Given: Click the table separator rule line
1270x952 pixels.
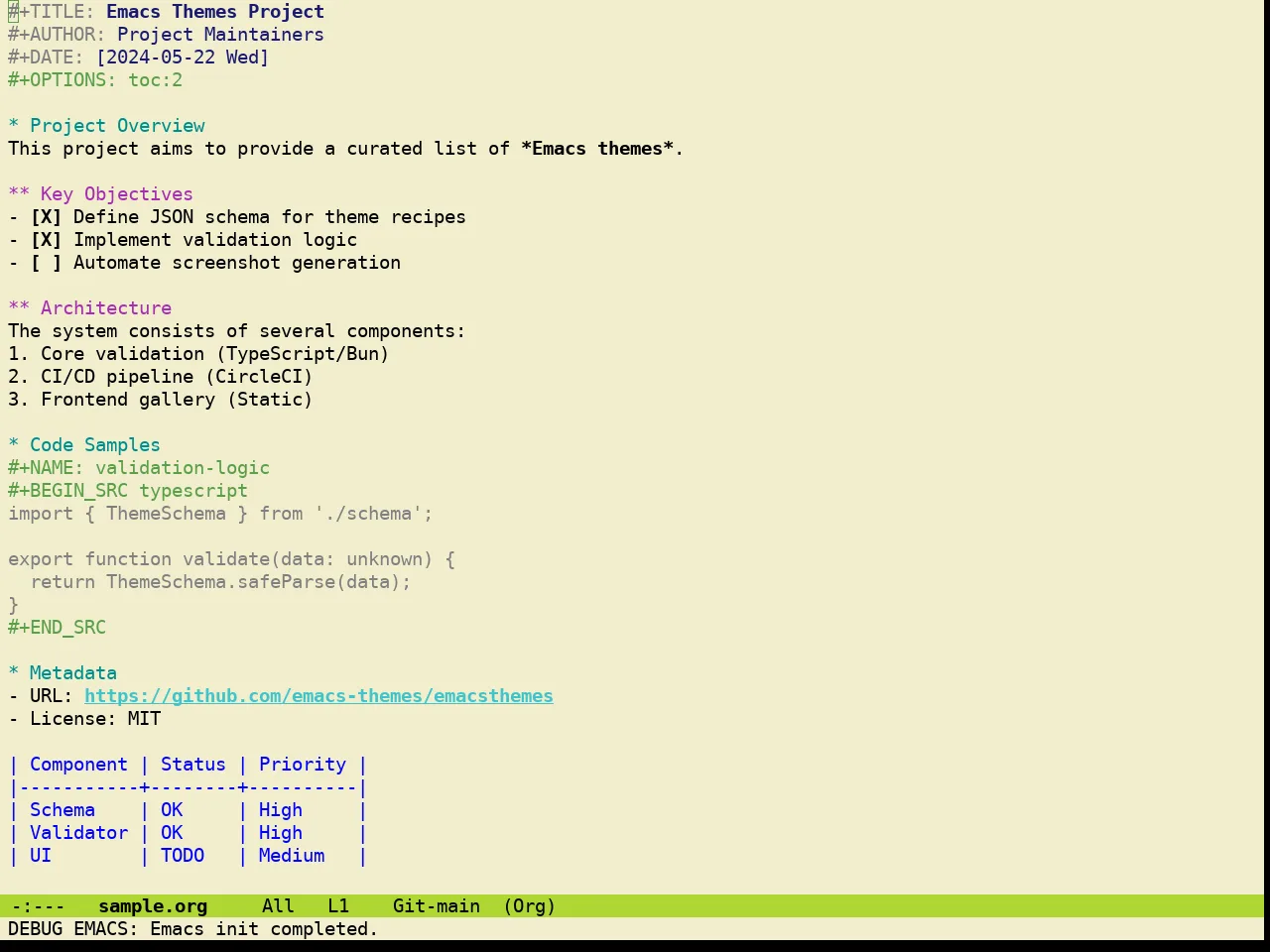Looking at the screenshot, I should [x=188, y=787].
